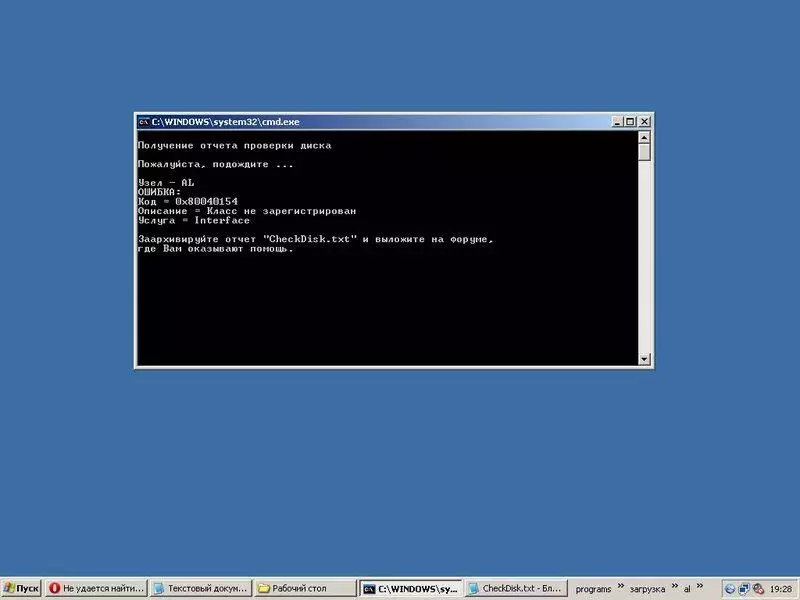Viewport: 800px width, 600px height.
Task: Select the C:\WINDOWS\sy... cmd taskbar button
Action: tap(410, 588)
